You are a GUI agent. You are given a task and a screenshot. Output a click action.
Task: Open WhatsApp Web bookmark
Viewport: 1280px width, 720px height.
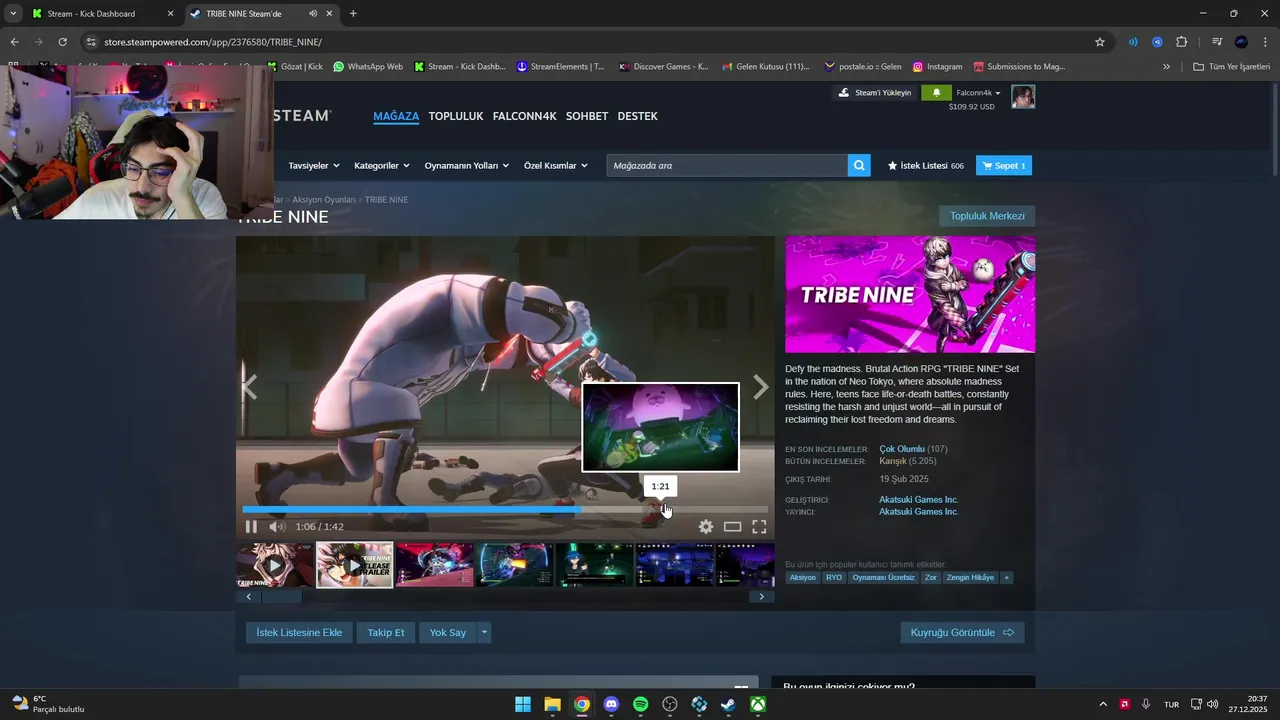click(368, 67)
